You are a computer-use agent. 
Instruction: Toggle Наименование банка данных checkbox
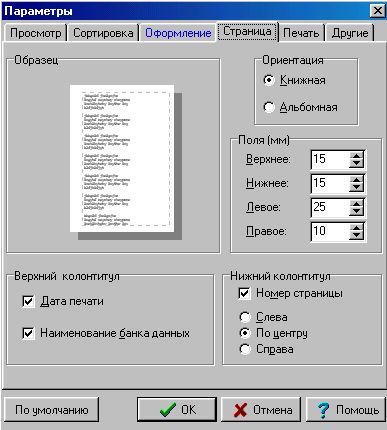click(x=28, y=333)
